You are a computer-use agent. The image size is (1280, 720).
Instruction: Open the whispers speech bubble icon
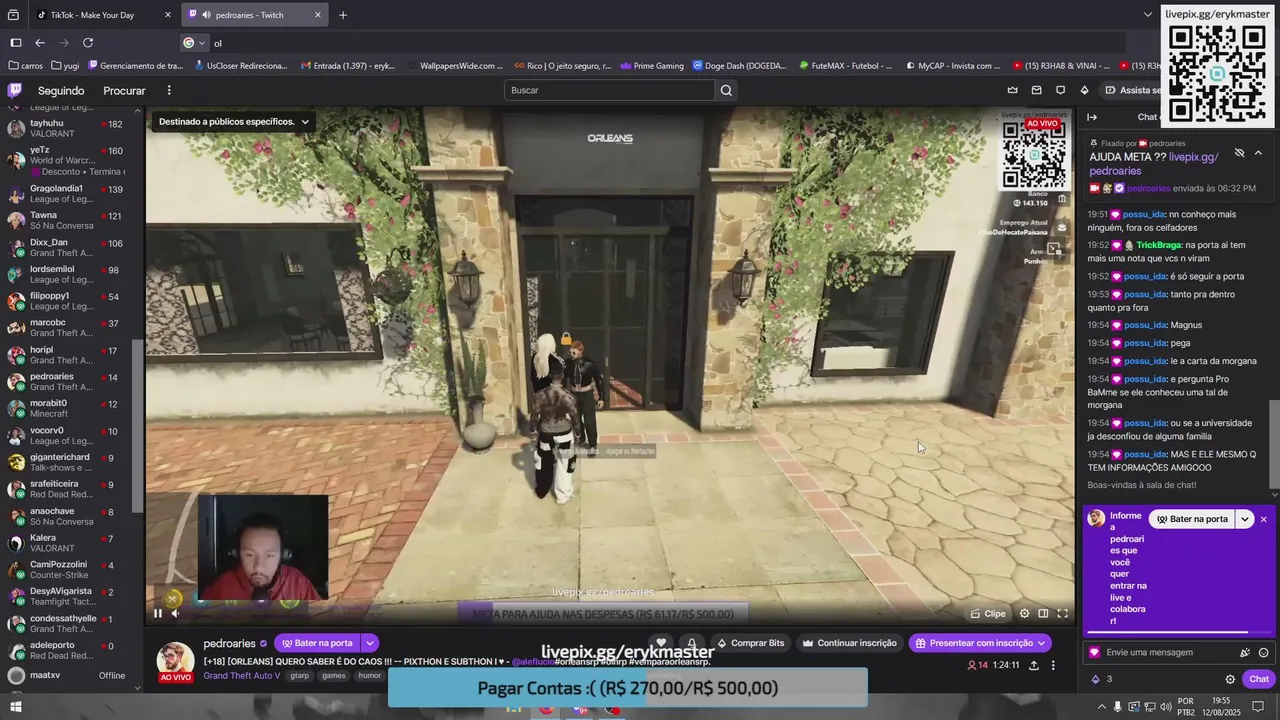pyautogui.click(x=1060, y=90)
